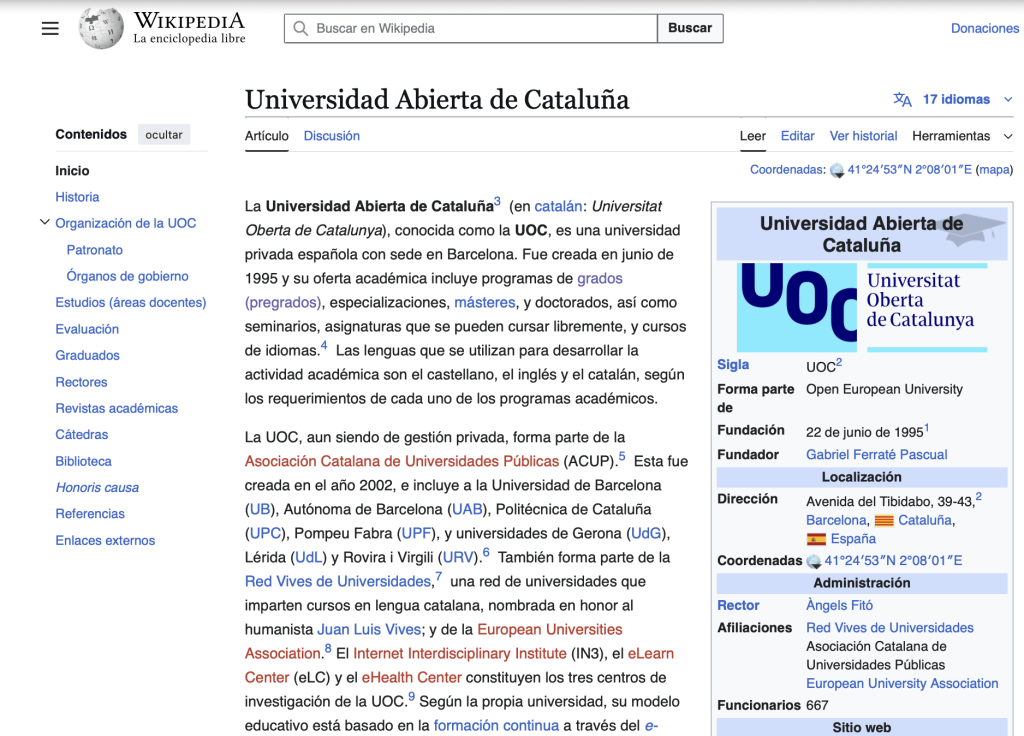Click the Funcionarios value '667'
The width and height of the screenshot is (1024, 736).
coord(817,705)
